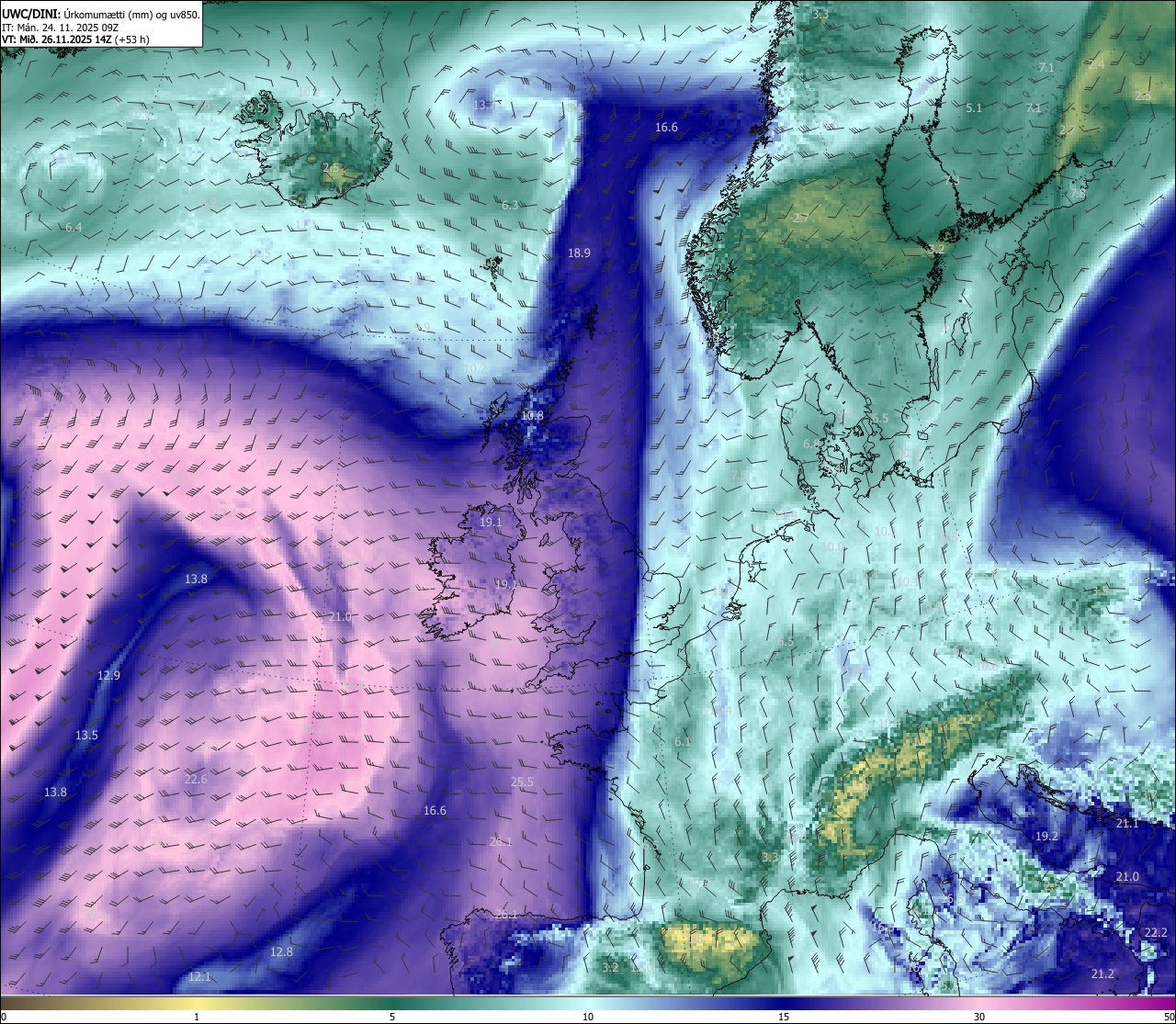Click the 25.5 value west of Brittany

pos(522,782)
